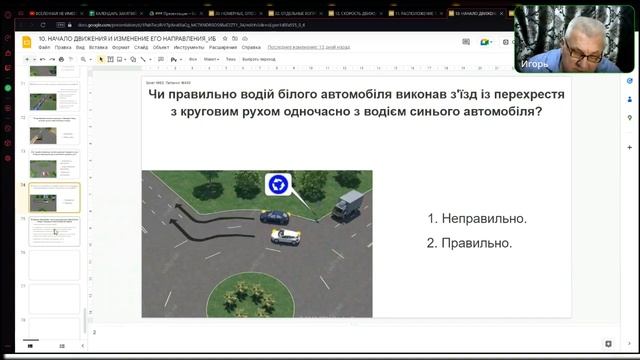Open the Вставка menu
This screenshot has width=640, height=360.
pyautogui.click(x=98, y=47)
